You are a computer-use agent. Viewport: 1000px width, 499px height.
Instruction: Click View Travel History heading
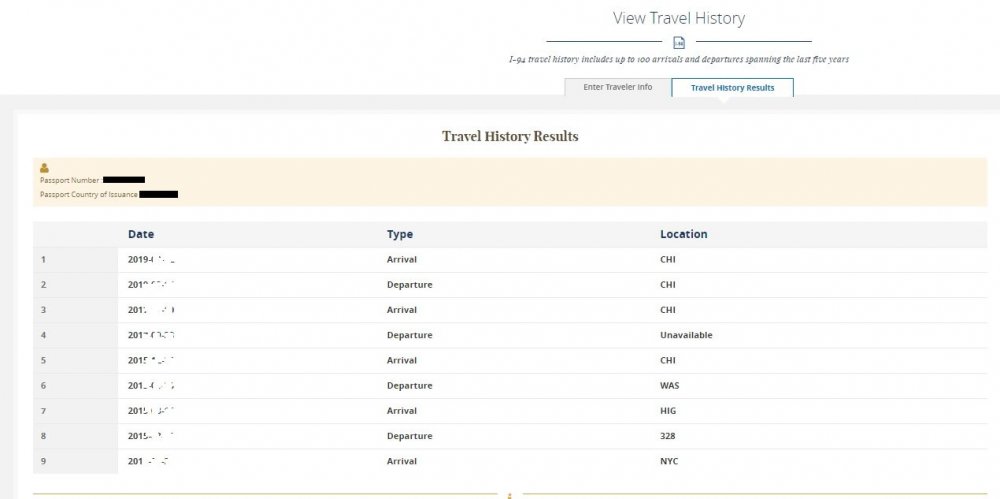(x=679, y=19)
